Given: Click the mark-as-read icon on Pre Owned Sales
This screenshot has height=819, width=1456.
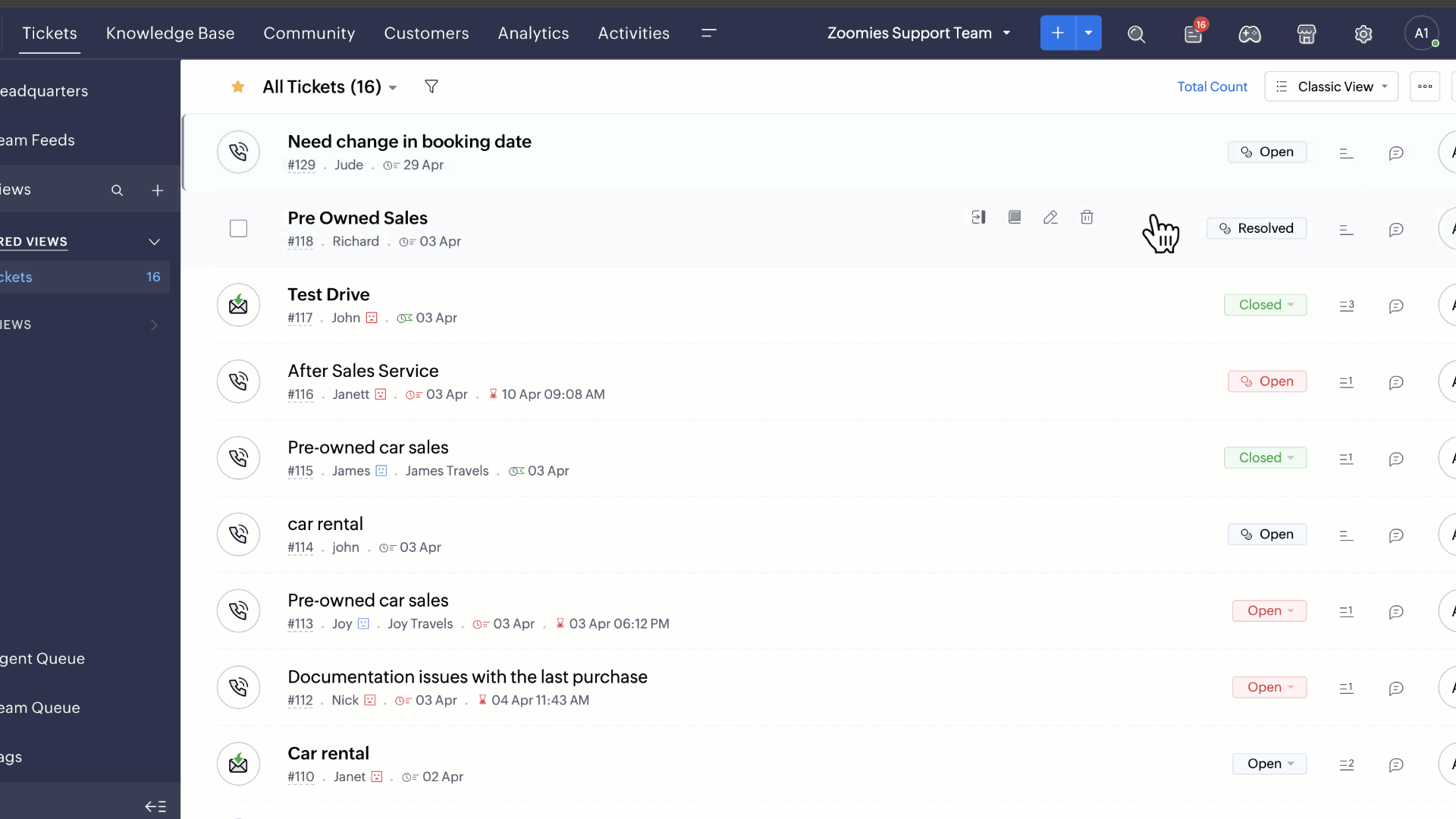Looking at the screenshot, I should click(x=1015, y=218).
